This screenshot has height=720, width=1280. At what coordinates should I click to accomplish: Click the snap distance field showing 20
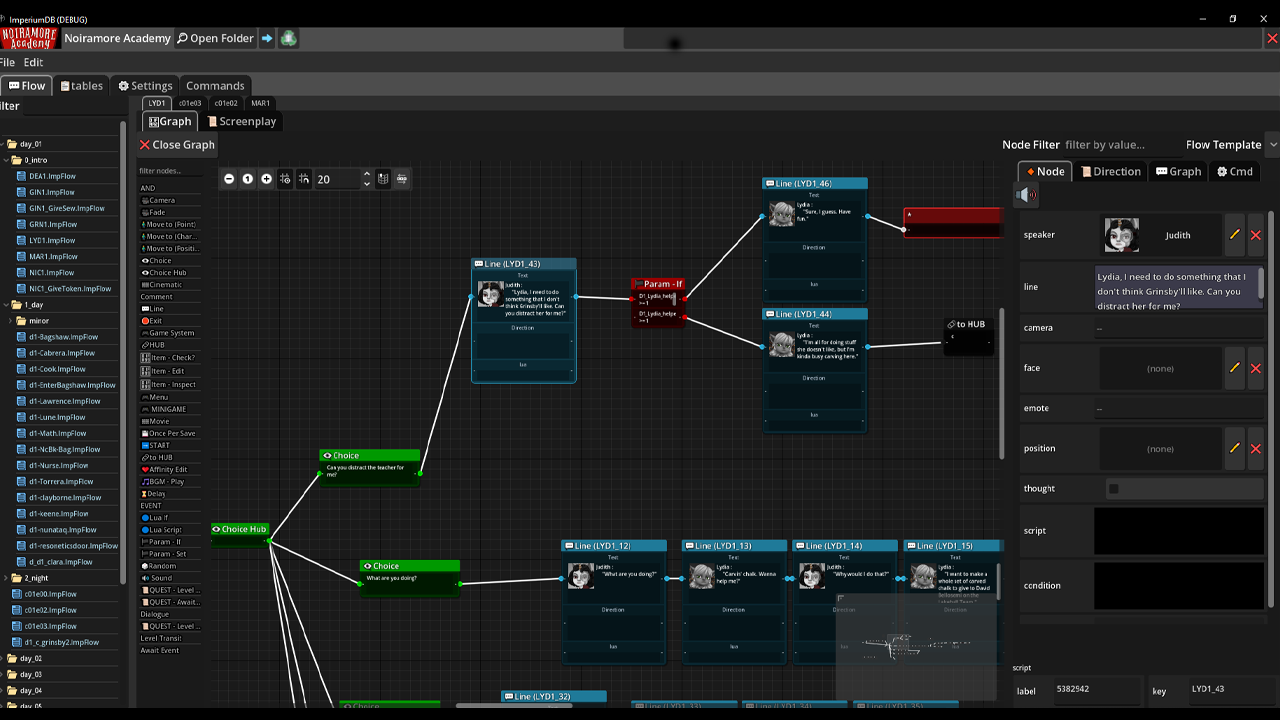coord(338,179)
